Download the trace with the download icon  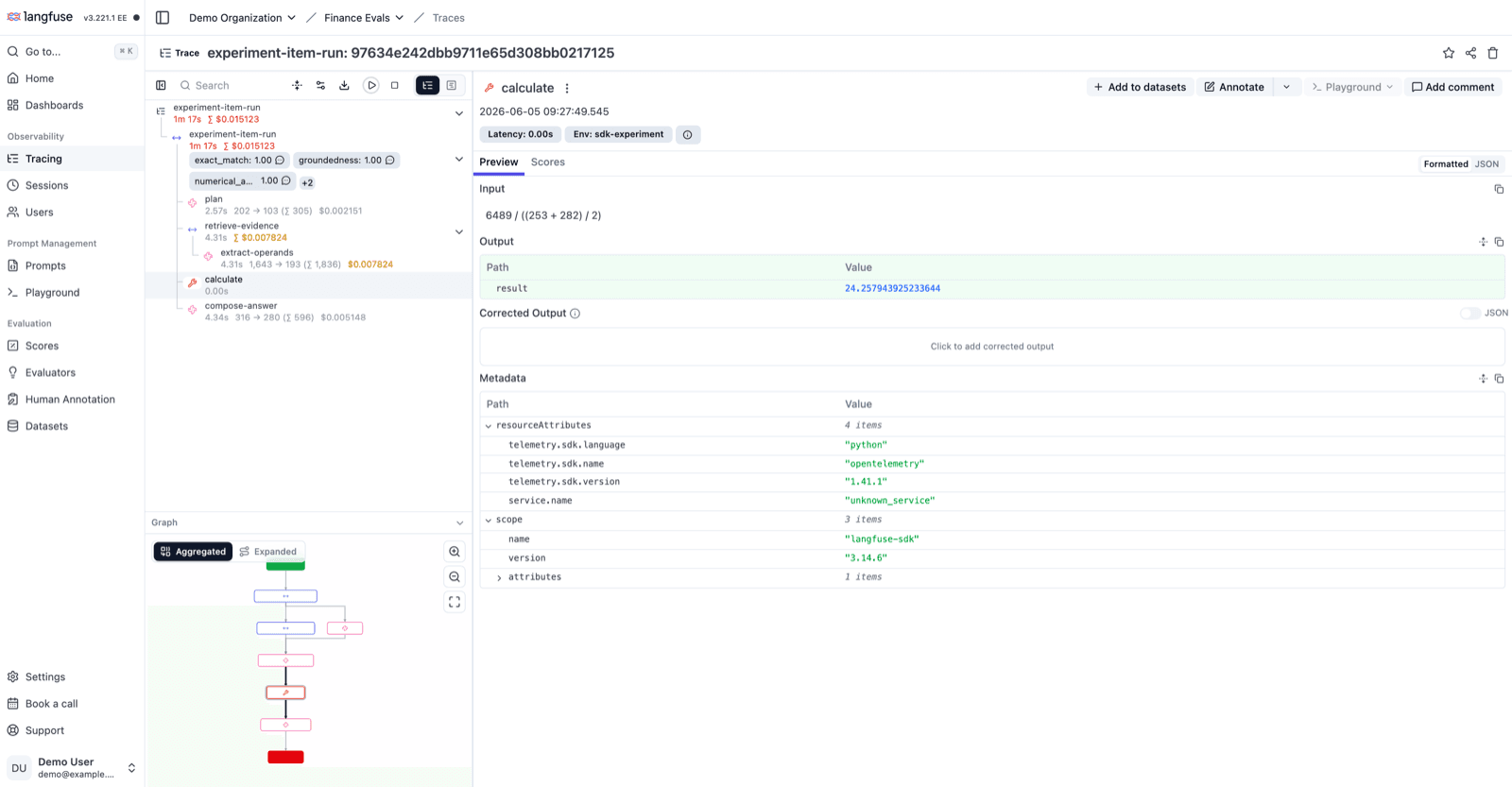344,85
